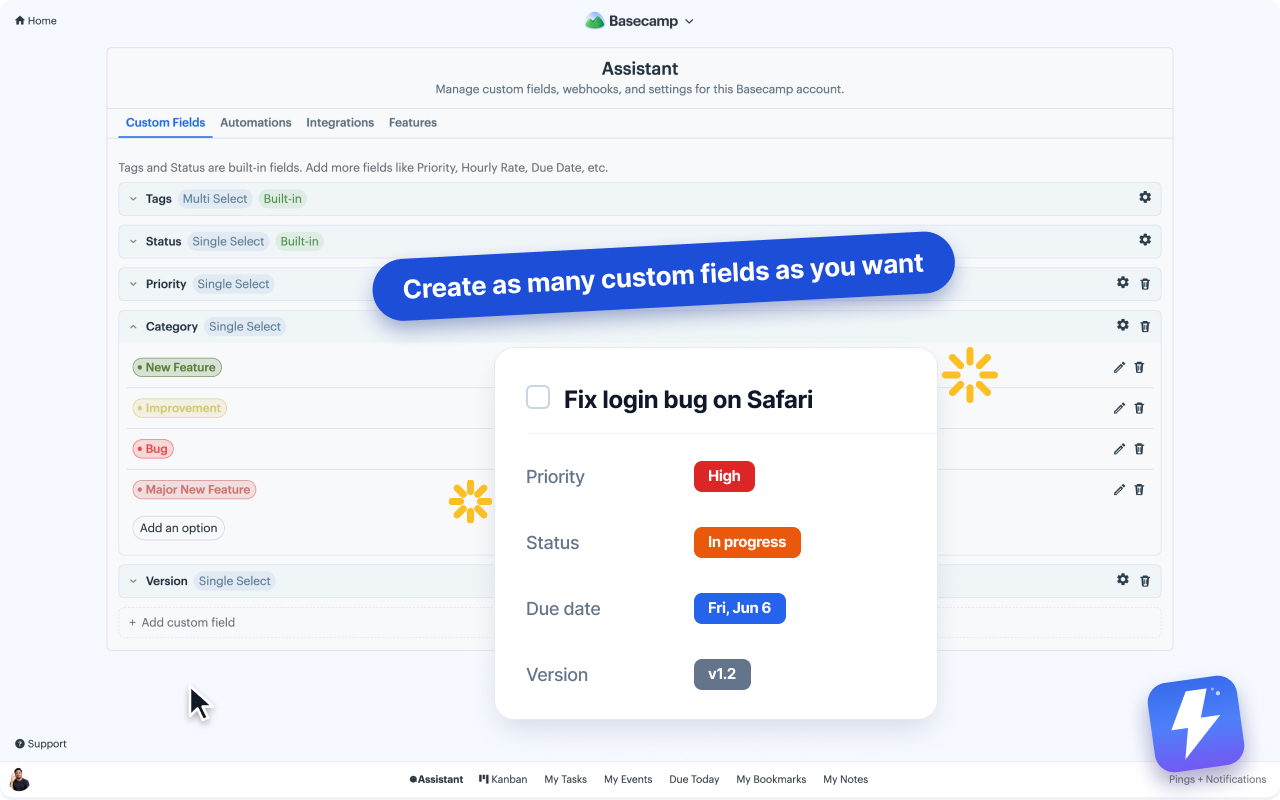Expand the Status field row
This screenshot has width=1280, height=800.
[133, 241]
